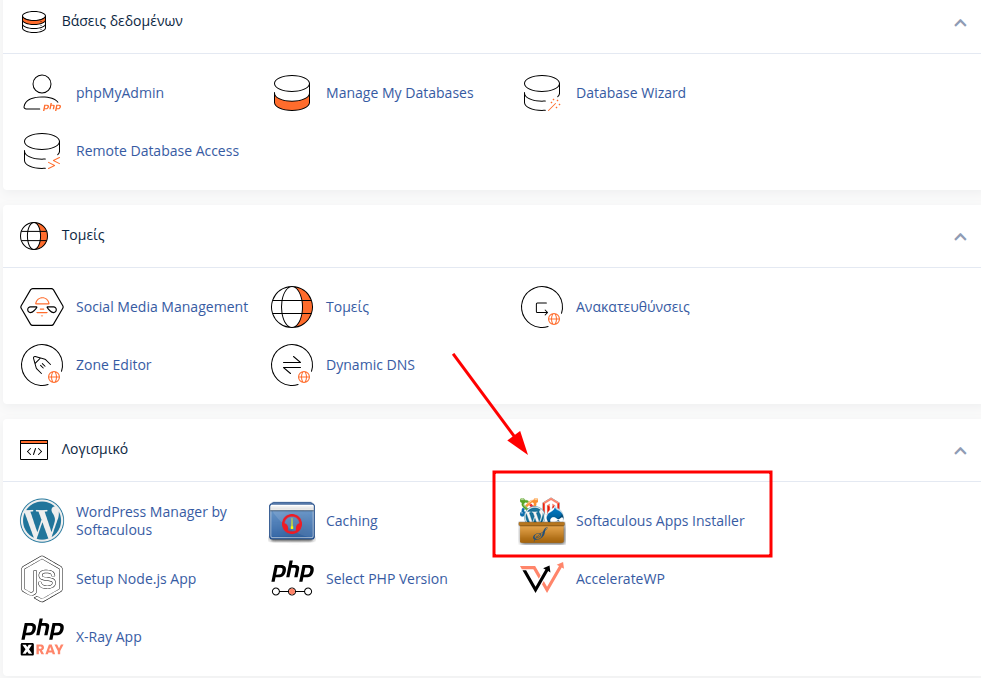The height and width of the screenshot is (678, 981).
Task: Click the WordPress logo icon
Action: tap(42, 521)
